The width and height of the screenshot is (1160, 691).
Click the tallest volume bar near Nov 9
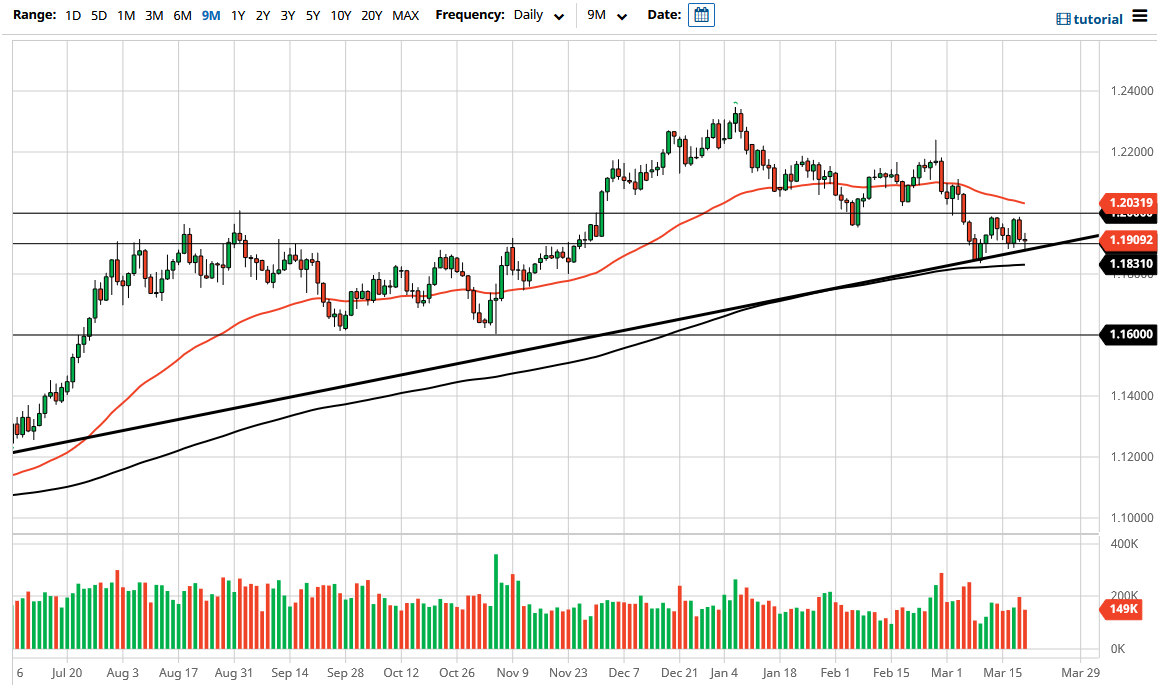click(496, 601)
